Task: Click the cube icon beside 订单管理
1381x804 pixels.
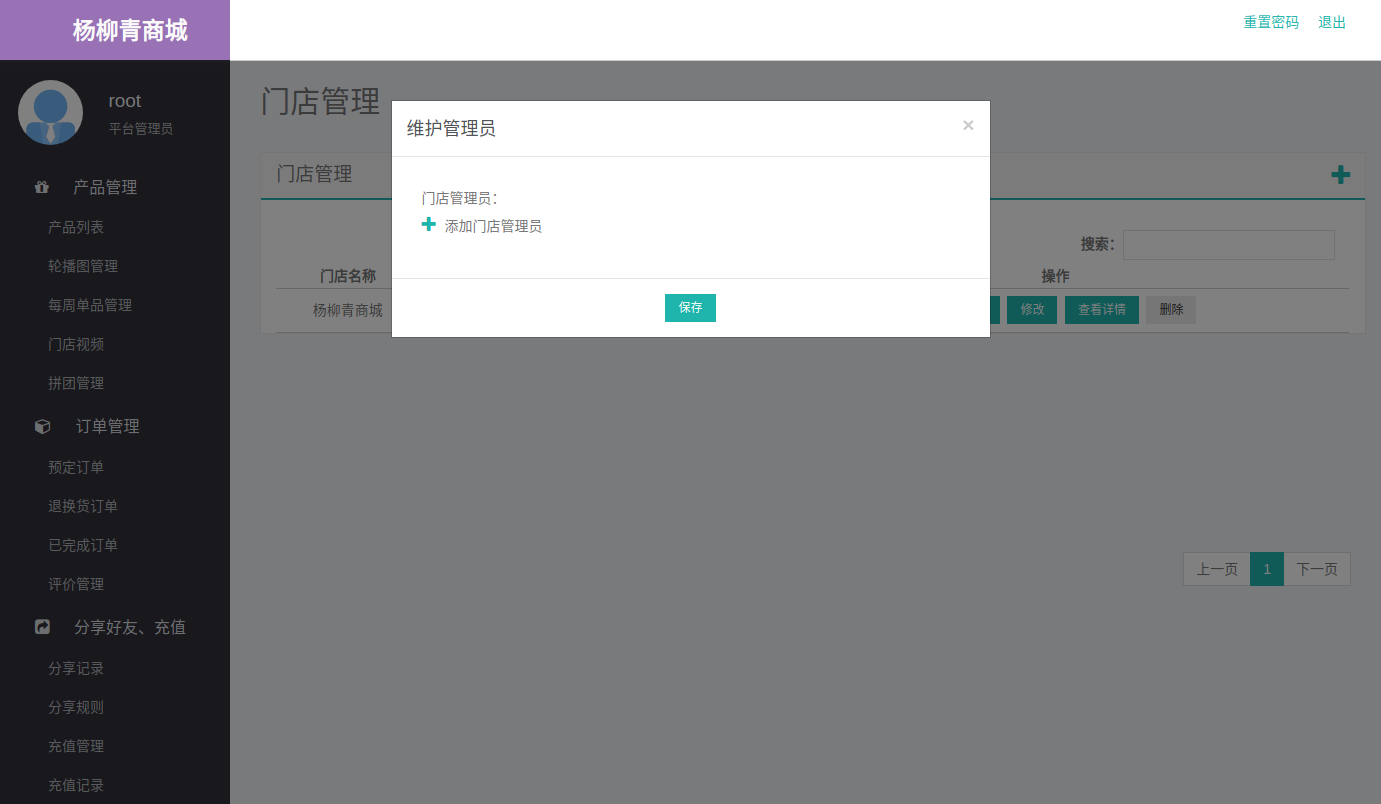Action: point(42,426)
